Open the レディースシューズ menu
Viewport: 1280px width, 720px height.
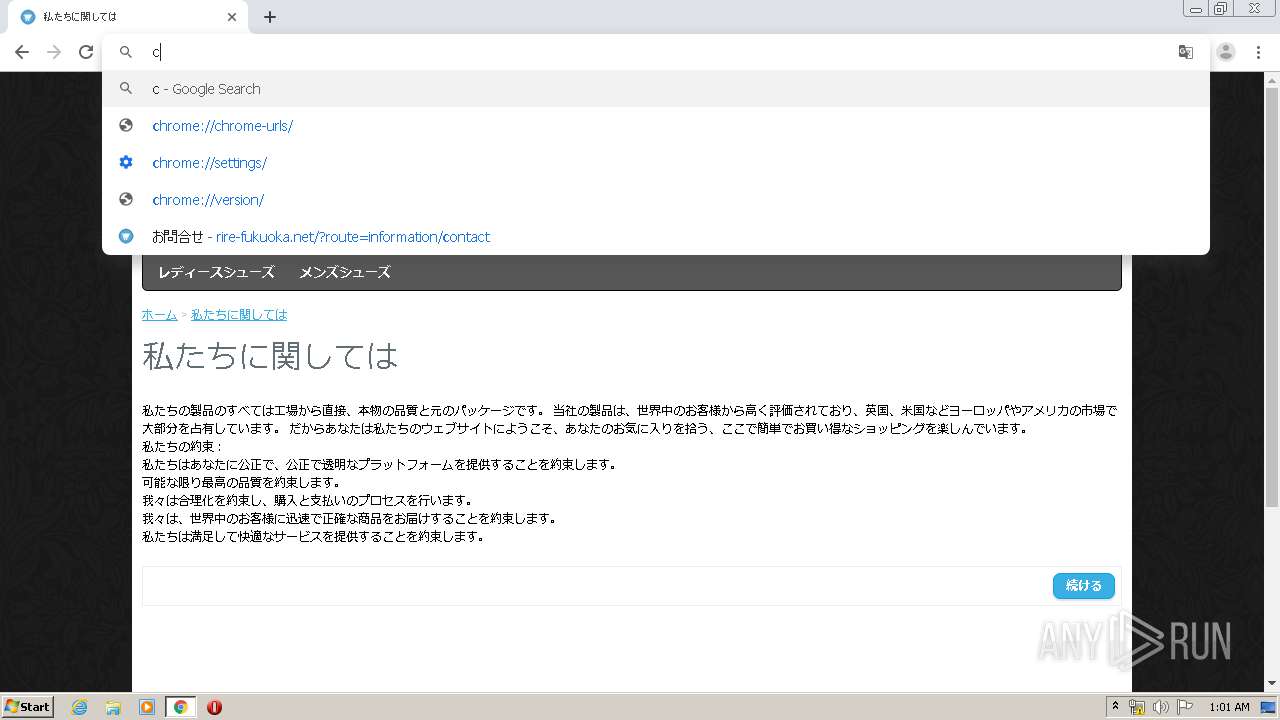click(216, 272)
